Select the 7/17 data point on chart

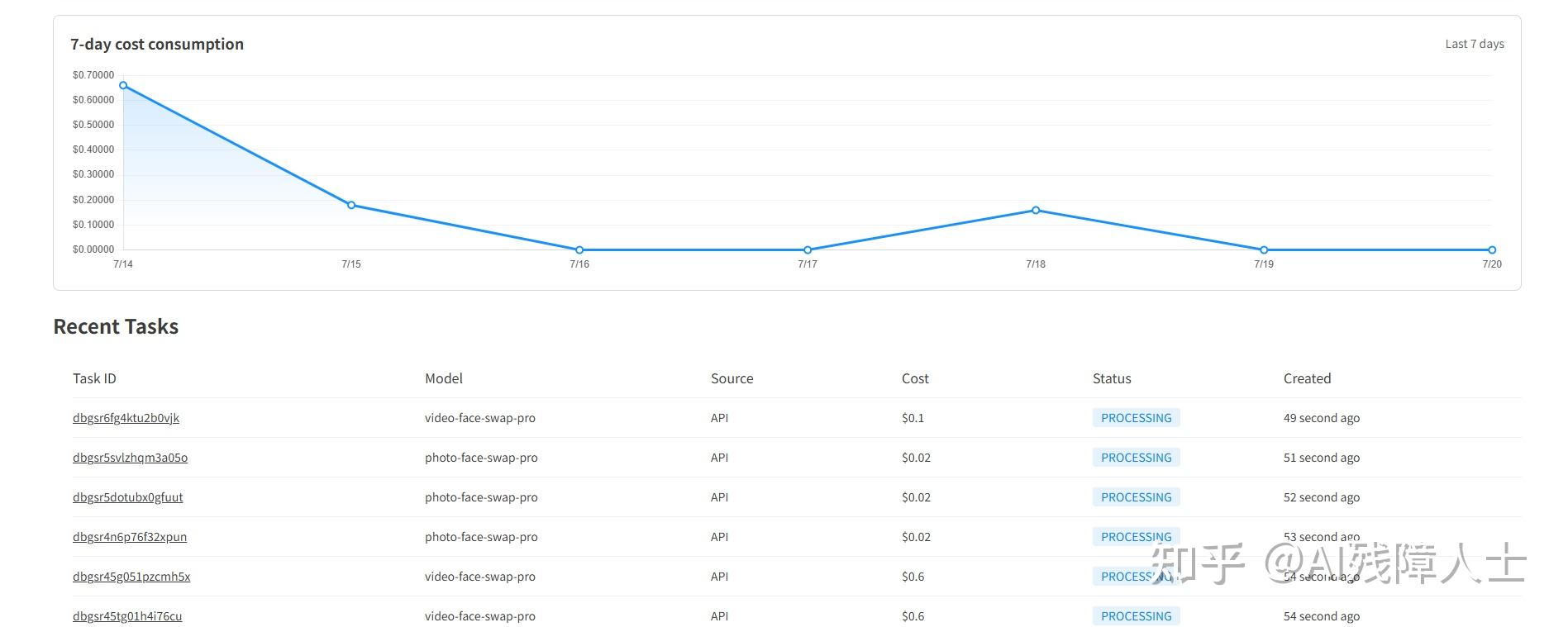tap(808, 249)
